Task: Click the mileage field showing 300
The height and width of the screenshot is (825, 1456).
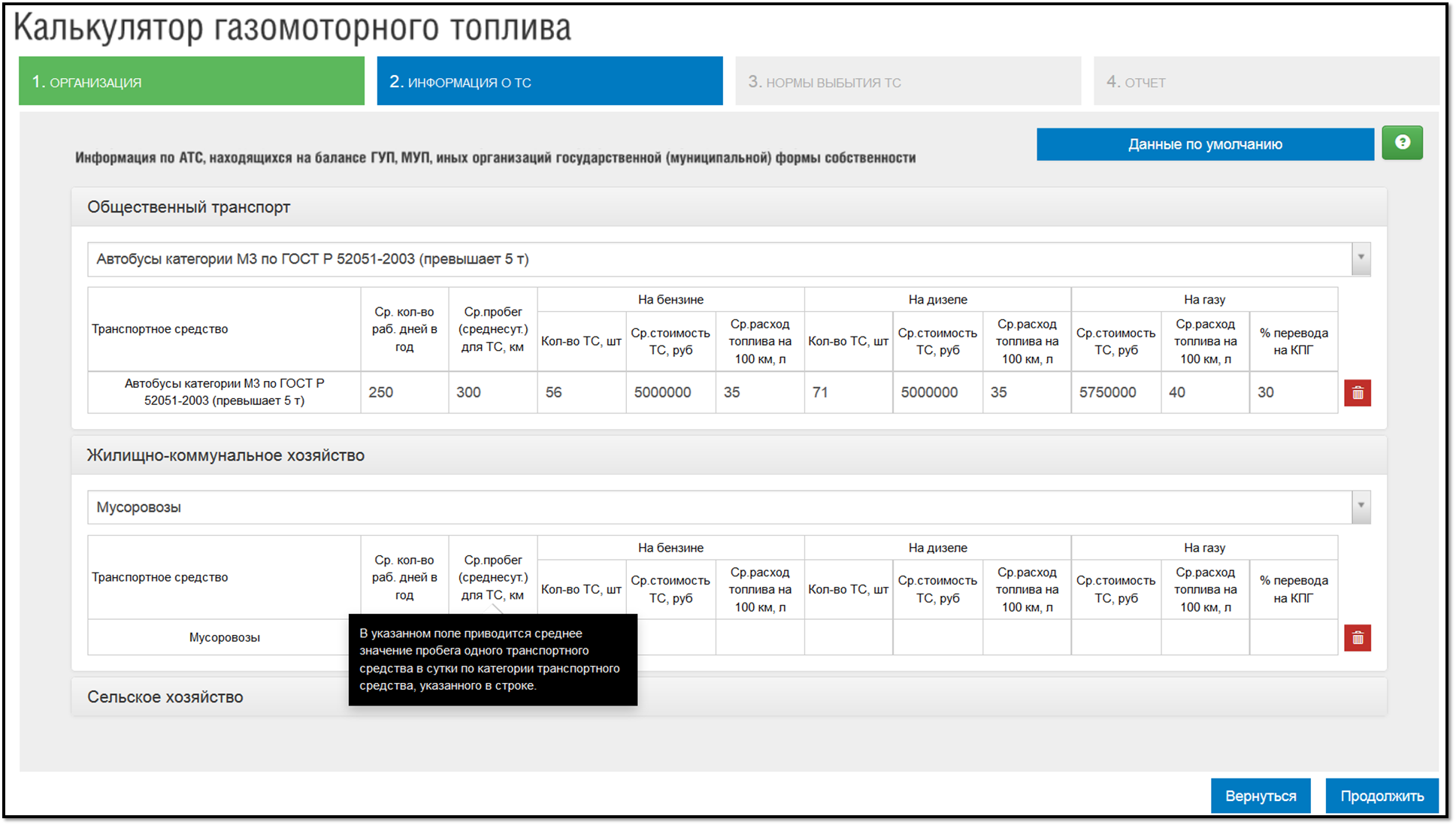Action: 492,392
